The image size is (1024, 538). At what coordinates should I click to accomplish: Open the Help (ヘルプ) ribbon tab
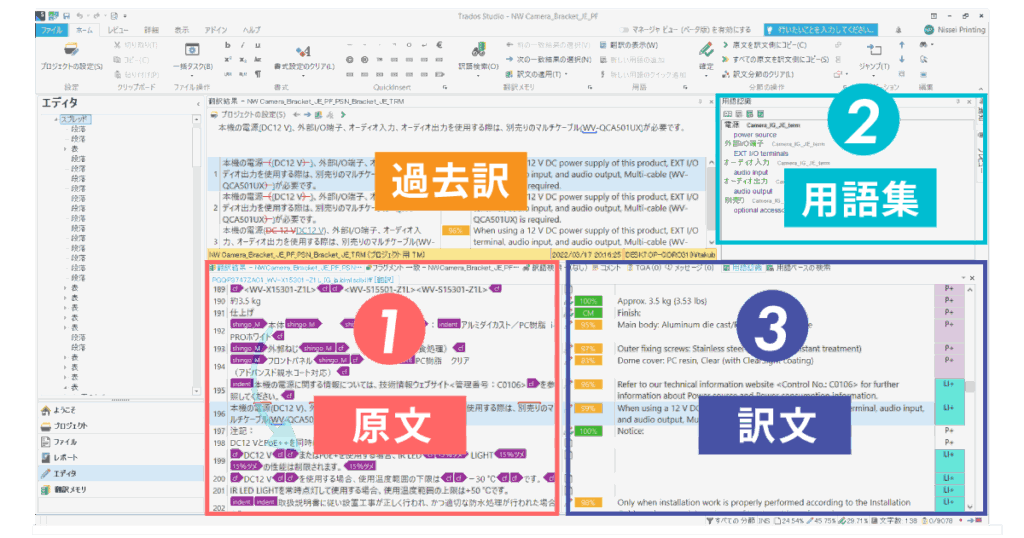pos(251,30)
